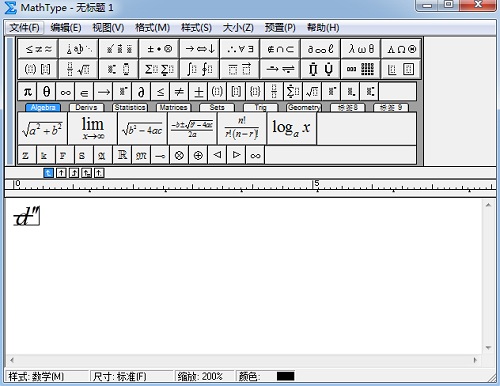Insert the log base a of x expression
Viewport: 500px width, 386px height.
coord(292,128)
